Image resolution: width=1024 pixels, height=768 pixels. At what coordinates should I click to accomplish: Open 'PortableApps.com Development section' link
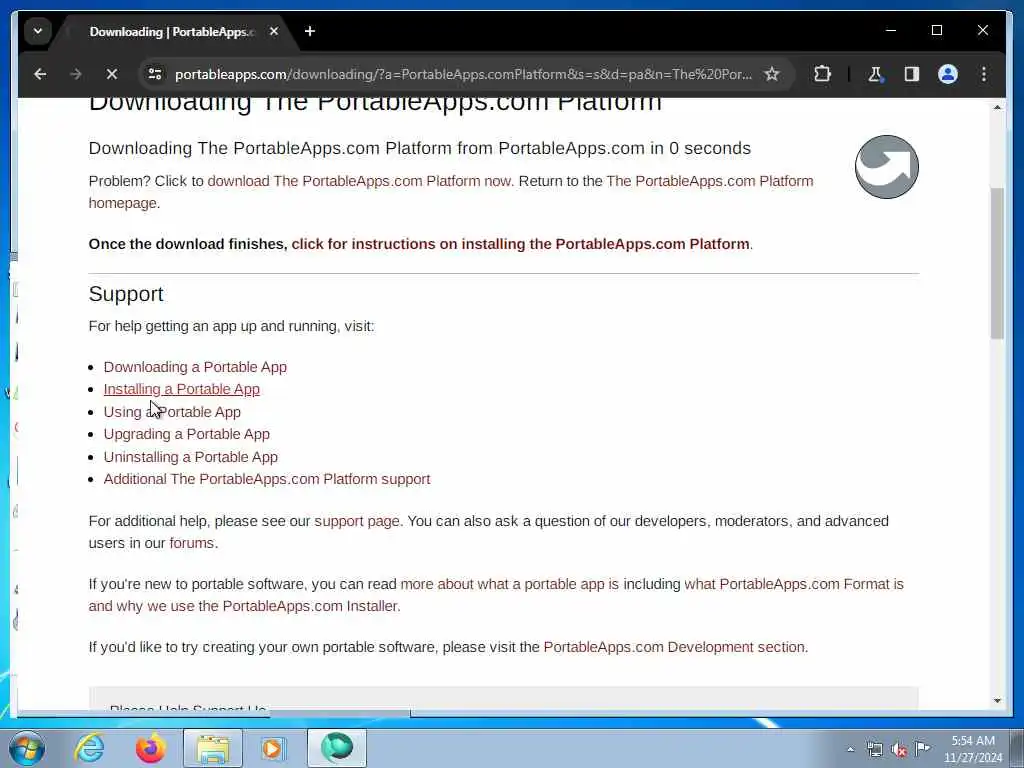tap(674, 647)
